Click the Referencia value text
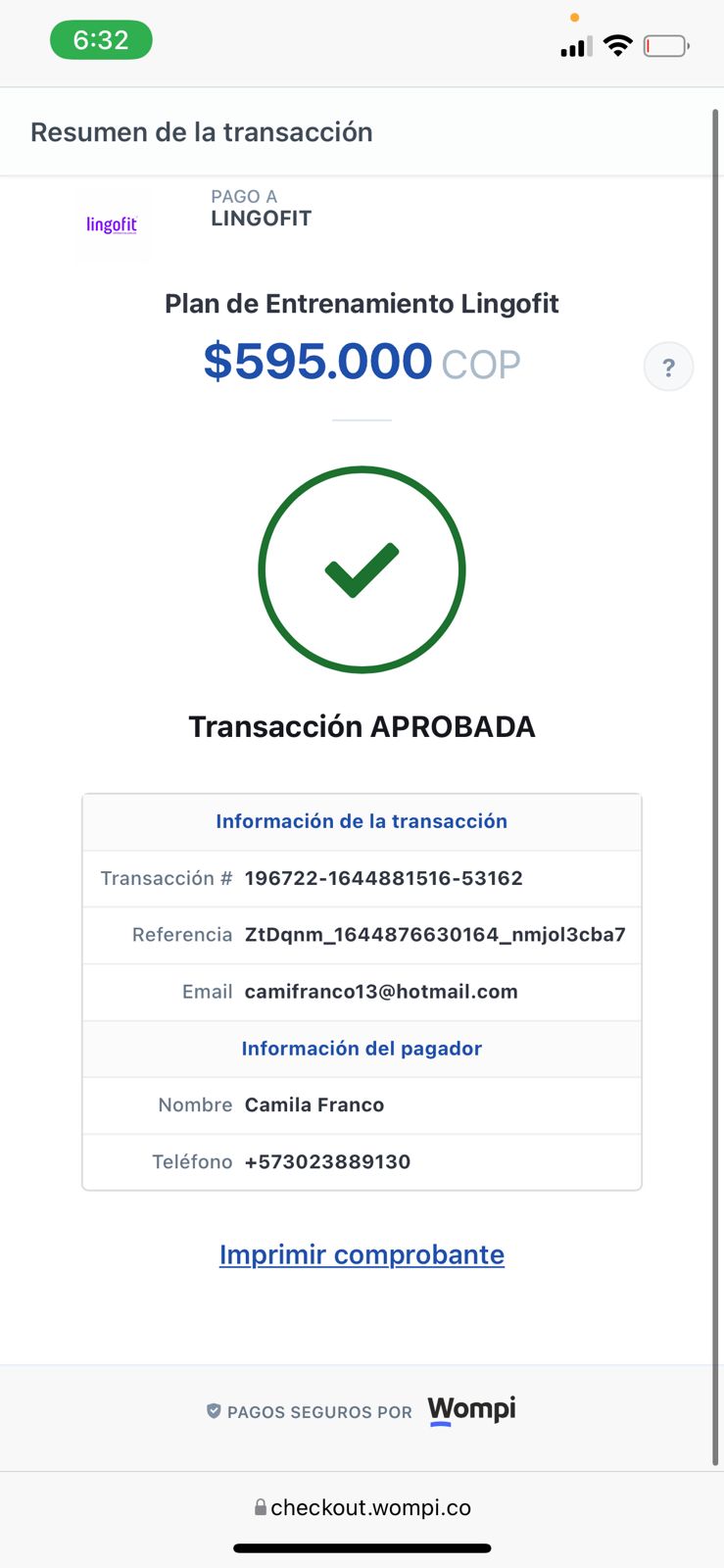Screen dimensions: 724x1568 click(x=435, y=935)
